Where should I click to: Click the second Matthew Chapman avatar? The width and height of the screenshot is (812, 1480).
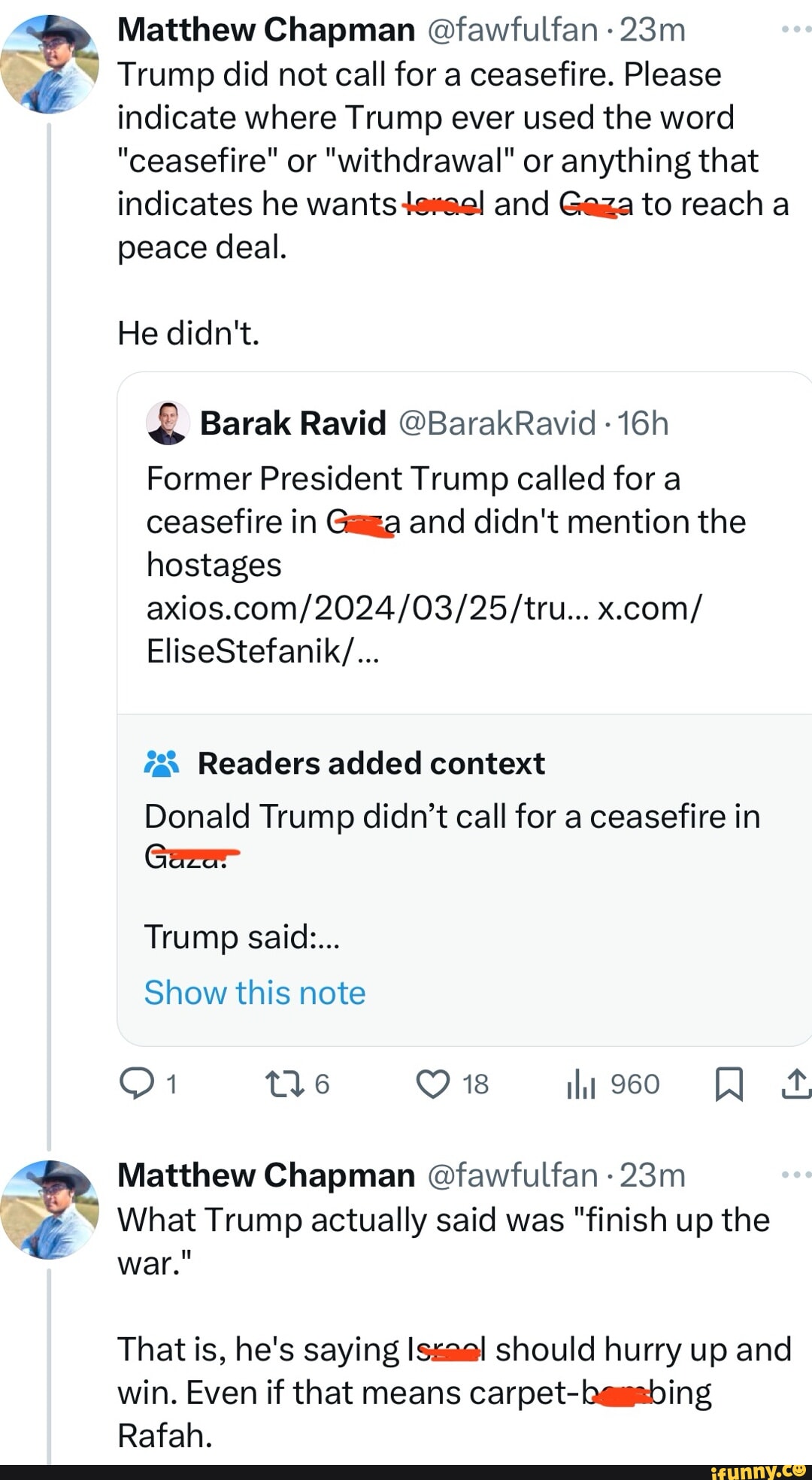tap(50, 1209)
